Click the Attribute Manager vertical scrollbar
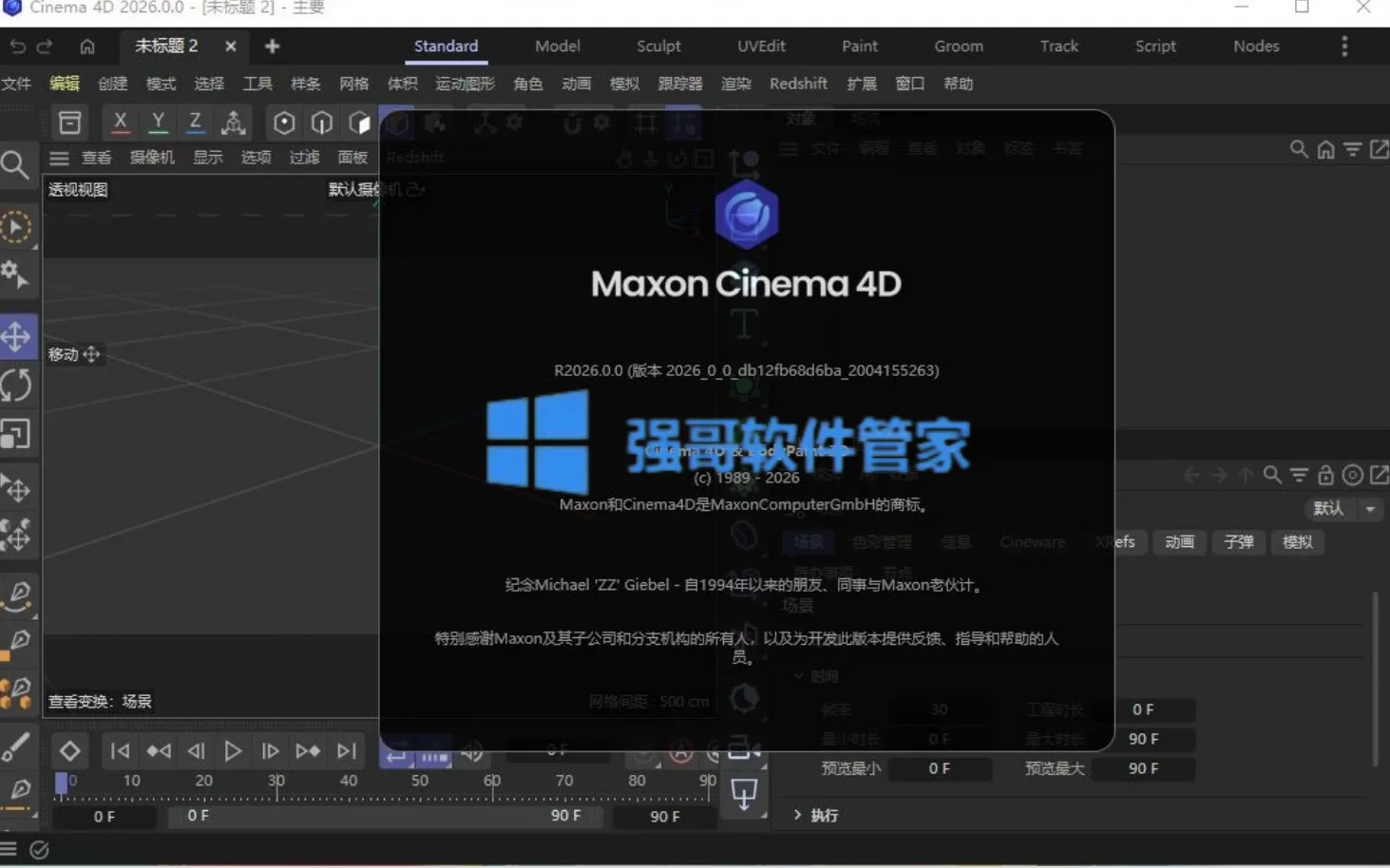The image size is (1390, 868). point(1375,678)
